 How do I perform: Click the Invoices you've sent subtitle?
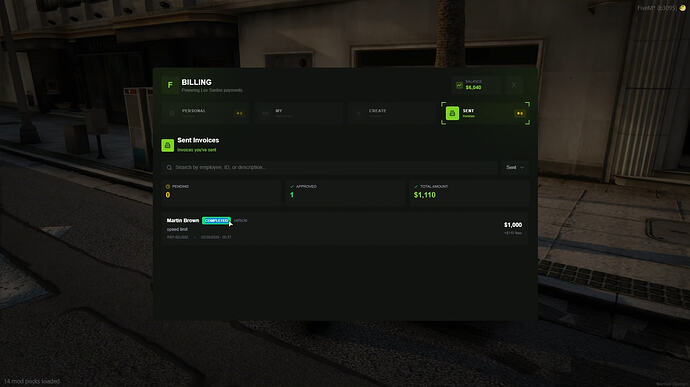tap(197, 150)
